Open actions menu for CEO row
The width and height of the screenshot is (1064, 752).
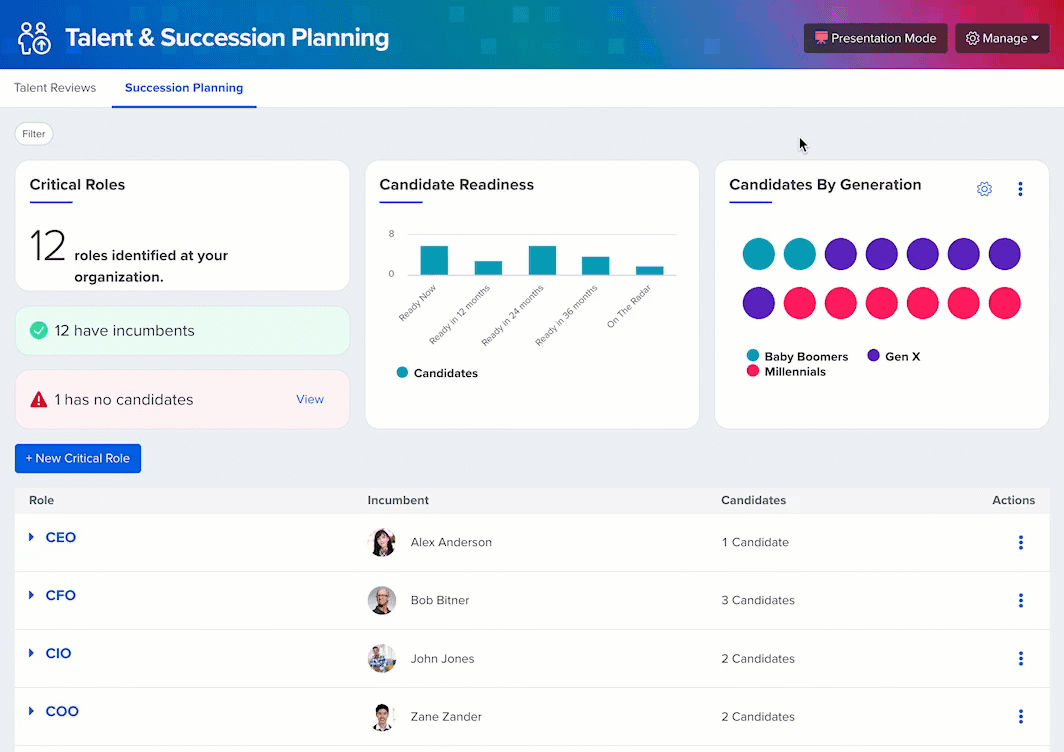(1020, 543)
